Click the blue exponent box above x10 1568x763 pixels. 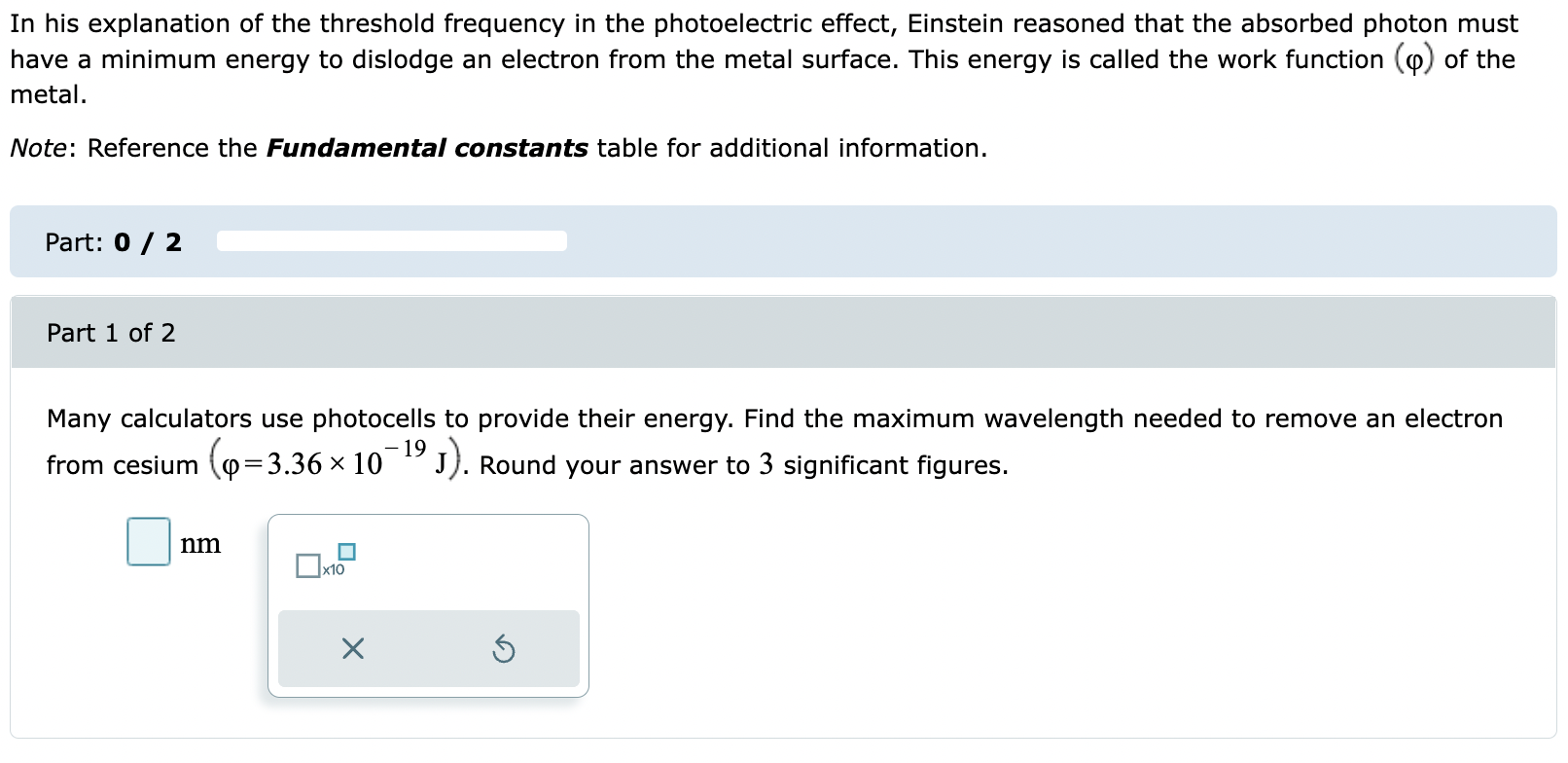(x=348, y=550)
